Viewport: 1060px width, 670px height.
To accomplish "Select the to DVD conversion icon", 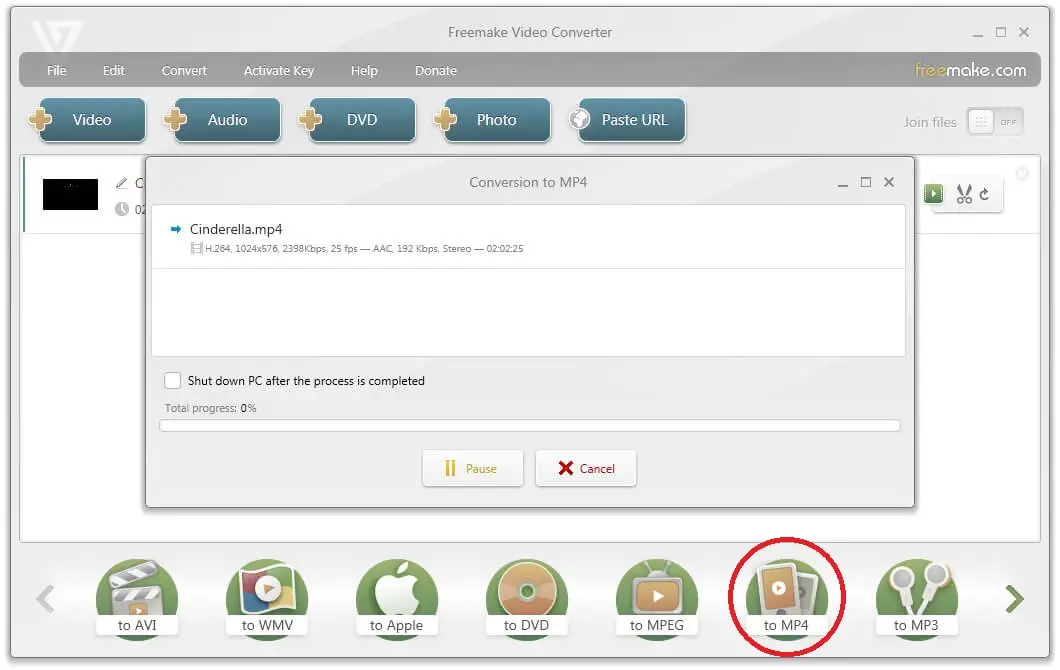I will [527, 598].
